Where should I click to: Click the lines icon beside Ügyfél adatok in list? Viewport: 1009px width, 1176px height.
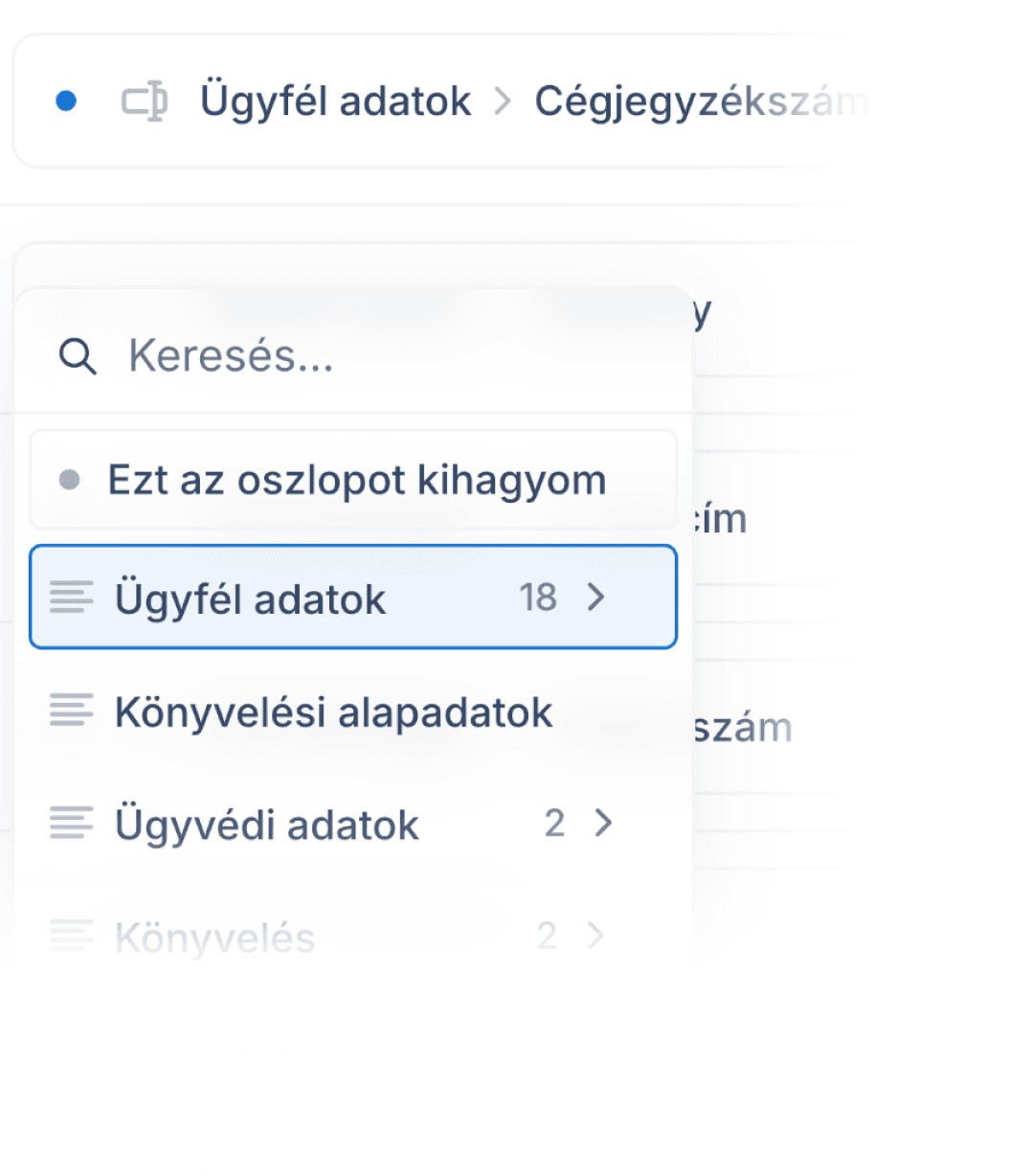[x=72, y=598]
